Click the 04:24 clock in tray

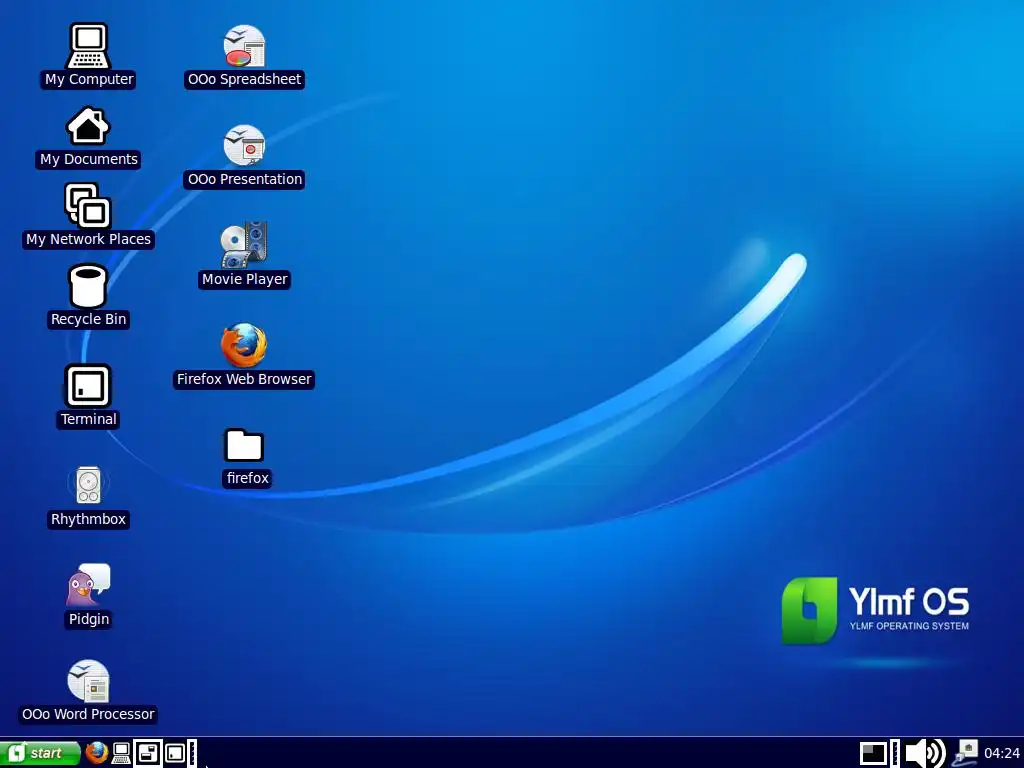(x=1002, y=754)
